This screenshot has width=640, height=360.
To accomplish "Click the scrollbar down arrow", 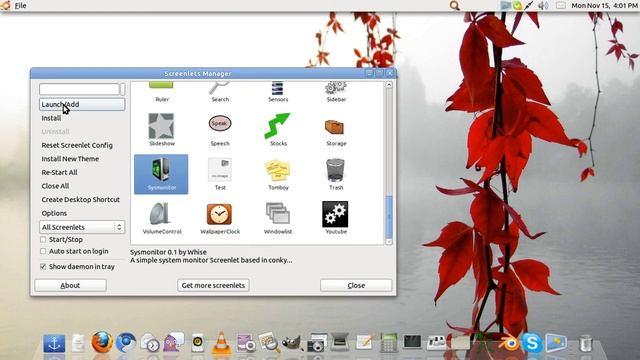I will [389, 242].
